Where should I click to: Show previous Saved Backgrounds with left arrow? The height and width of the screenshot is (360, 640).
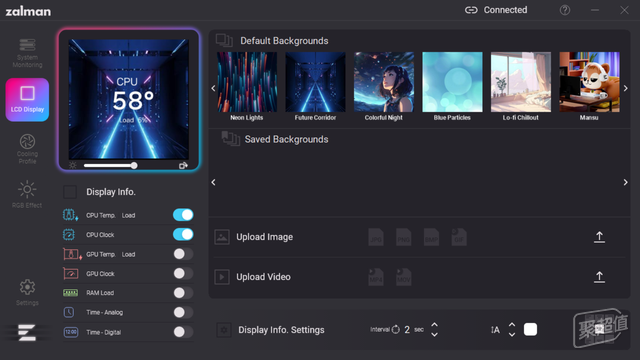point(213,182)
